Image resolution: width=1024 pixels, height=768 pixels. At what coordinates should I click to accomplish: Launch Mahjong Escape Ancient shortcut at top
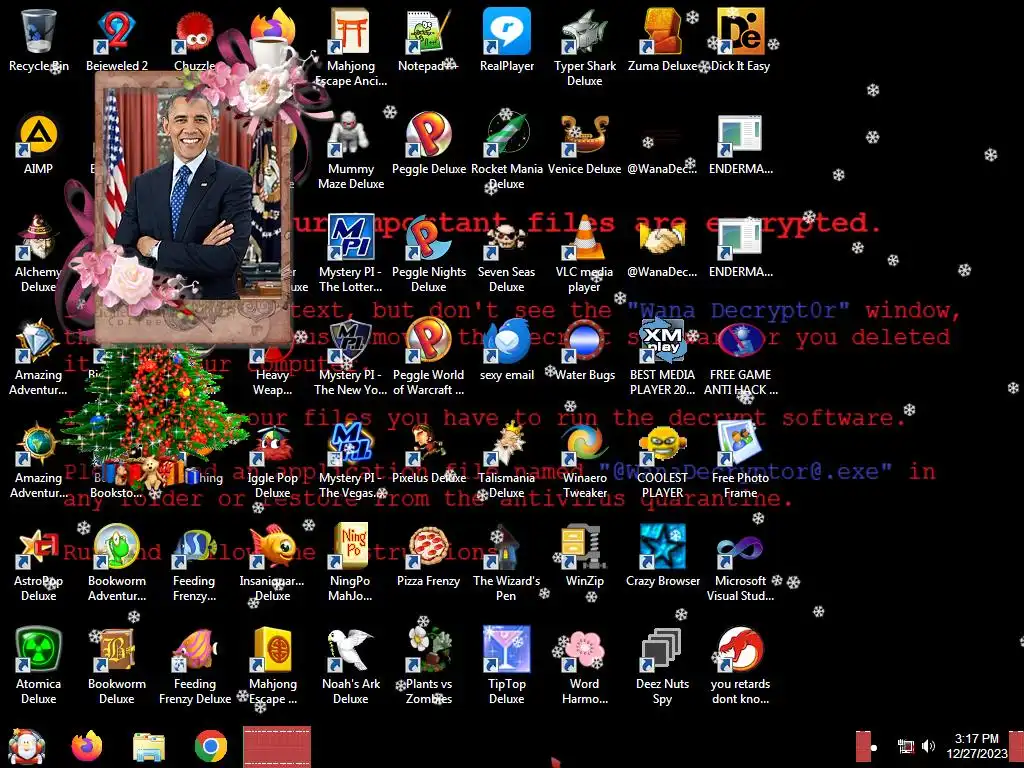[x=351, y=47]
